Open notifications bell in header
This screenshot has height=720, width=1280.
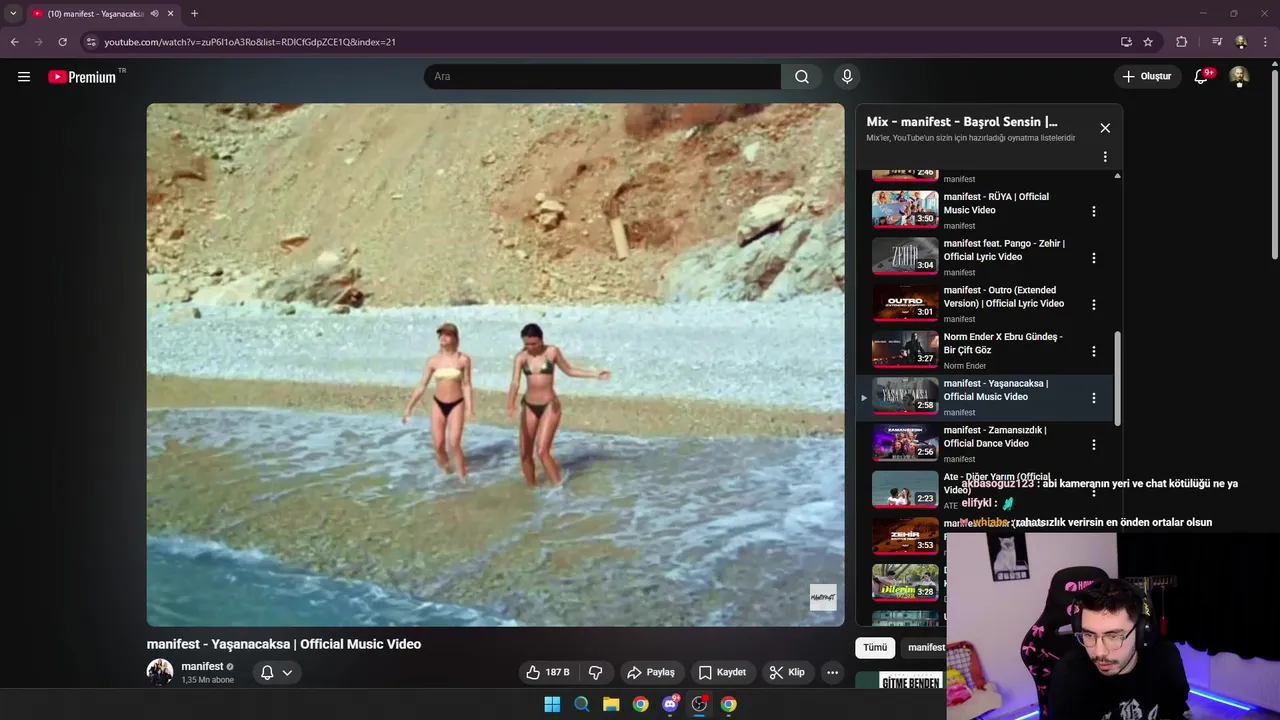1202,76
